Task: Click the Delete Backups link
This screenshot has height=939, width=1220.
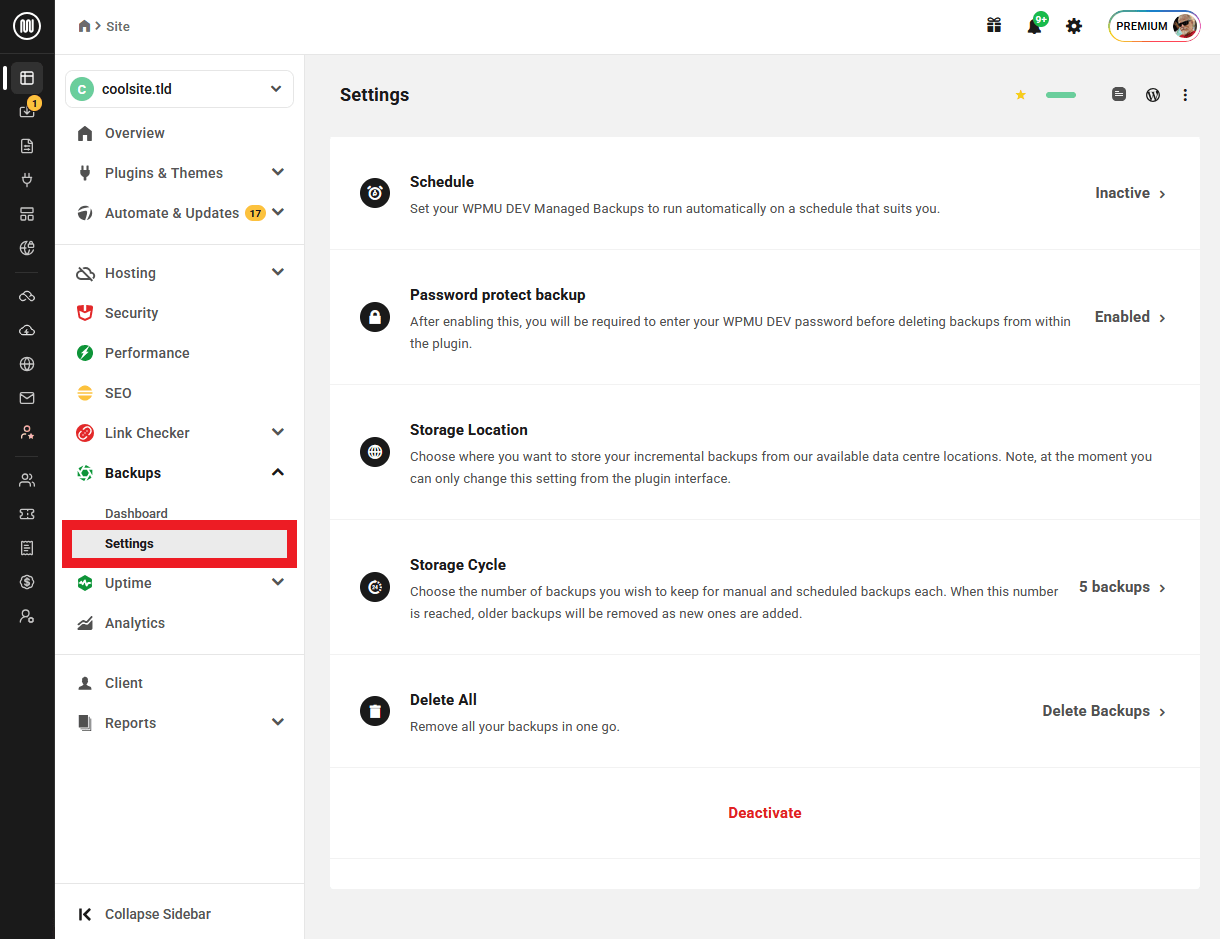Action: (x=1104, y=711)
